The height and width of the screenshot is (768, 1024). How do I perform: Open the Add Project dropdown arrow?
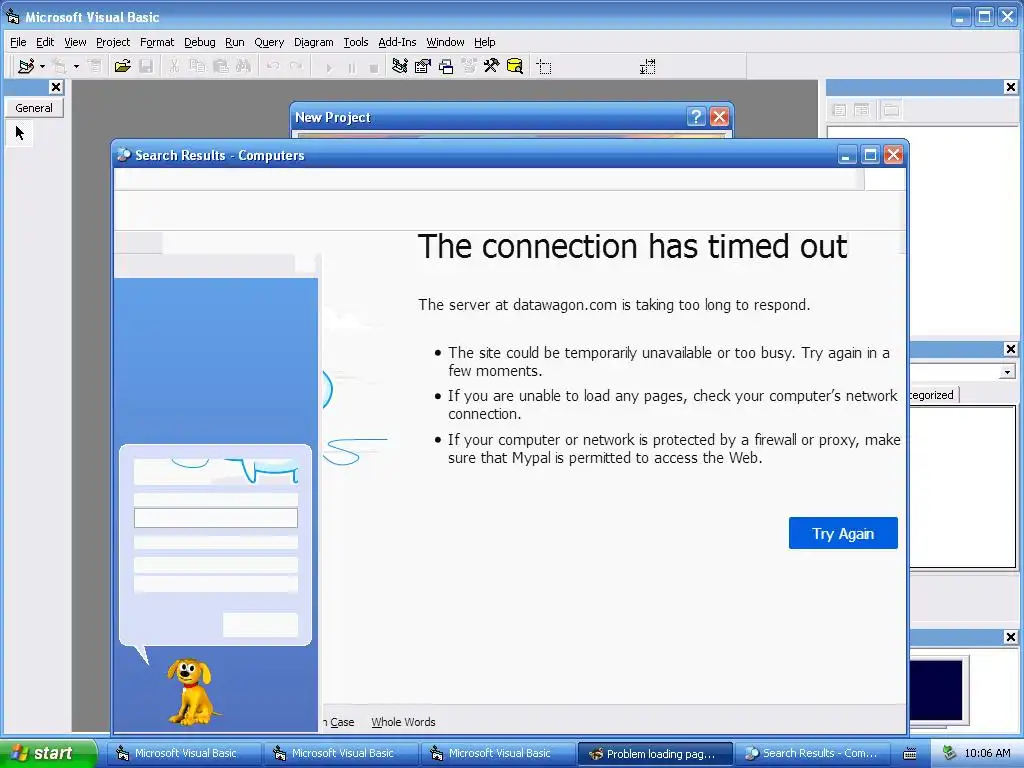coord(42,66)
